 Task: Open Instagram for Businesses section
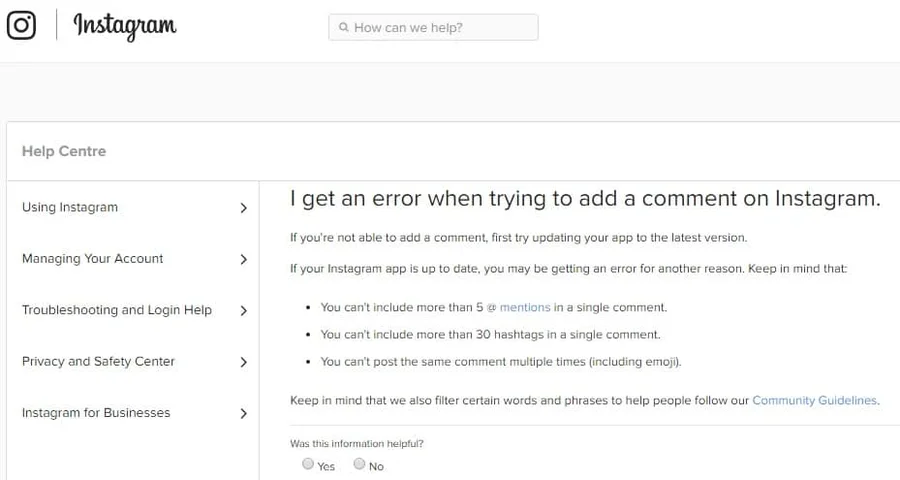click(96, 413)
